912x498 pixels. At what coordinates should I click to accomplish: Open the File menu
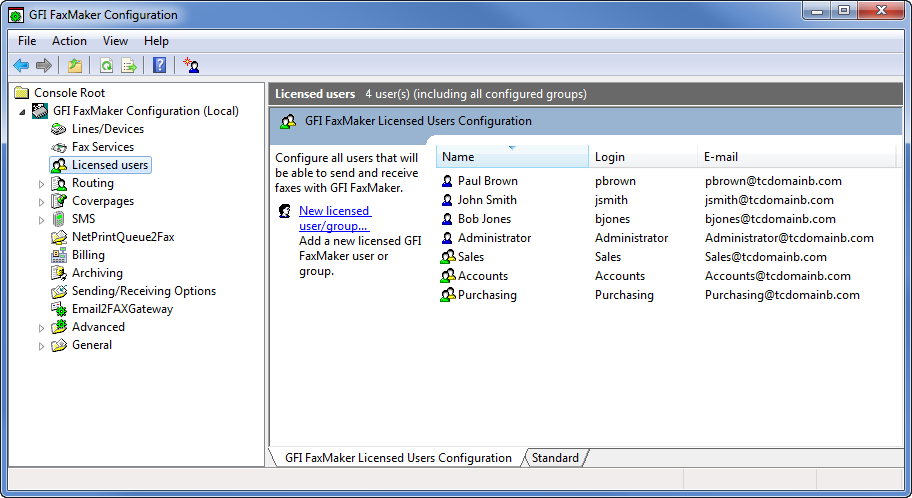point(27,41)
